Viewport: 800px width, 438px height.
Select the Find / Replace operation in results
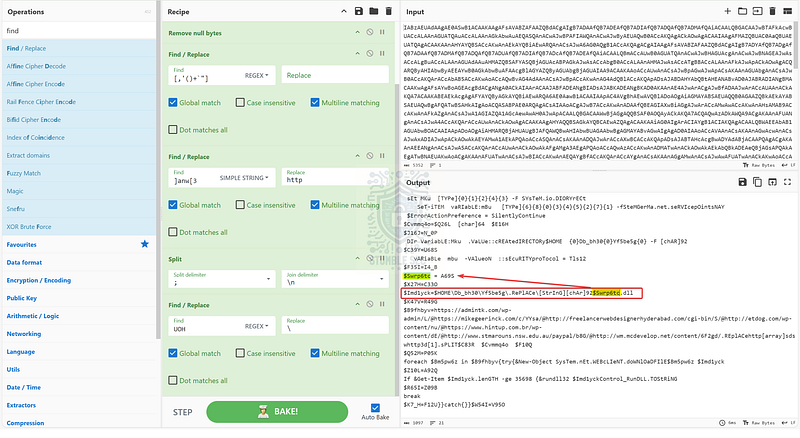(79, 48)
